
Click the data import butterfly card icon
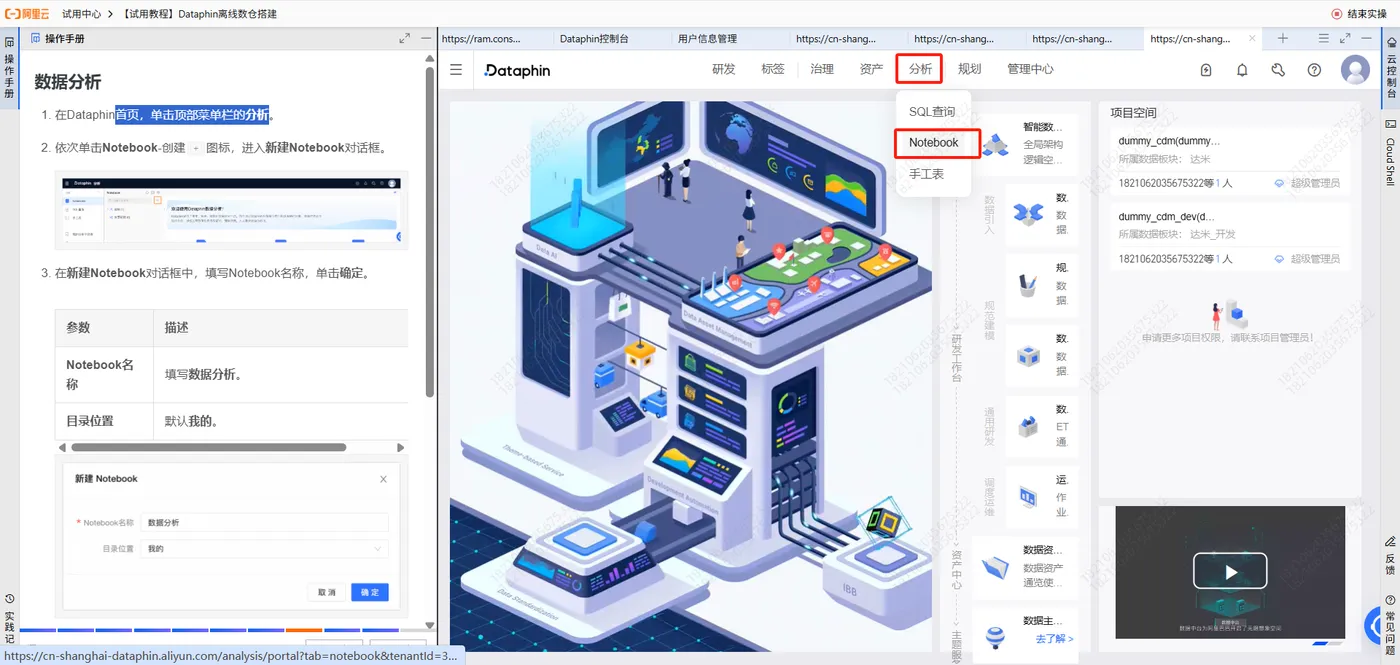coord(1028,213)
